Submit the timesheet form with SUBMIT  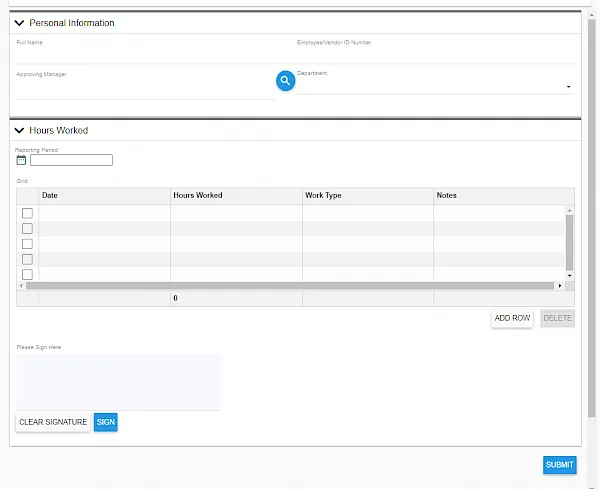click(x=559, y=465)
